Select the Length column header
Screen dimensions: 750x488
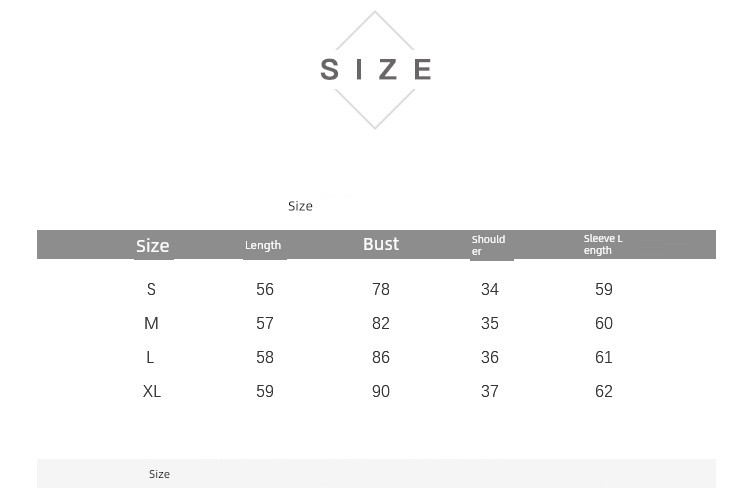pos(263,245)
